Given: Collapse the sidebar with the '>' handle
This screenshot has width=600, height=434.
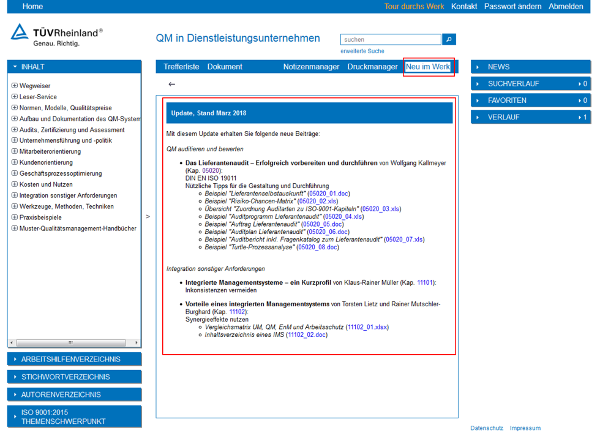Looking at the screenshot, I should [148, 217].
